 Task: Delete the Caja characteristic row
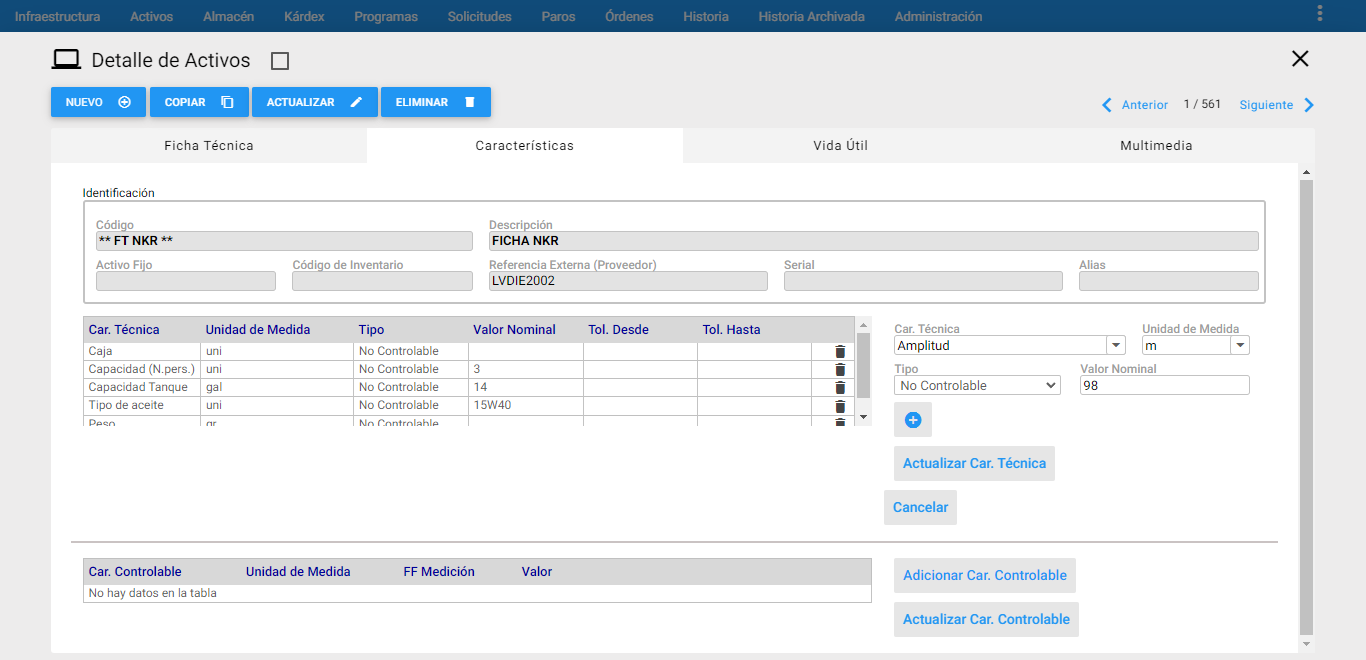(840, 352)
